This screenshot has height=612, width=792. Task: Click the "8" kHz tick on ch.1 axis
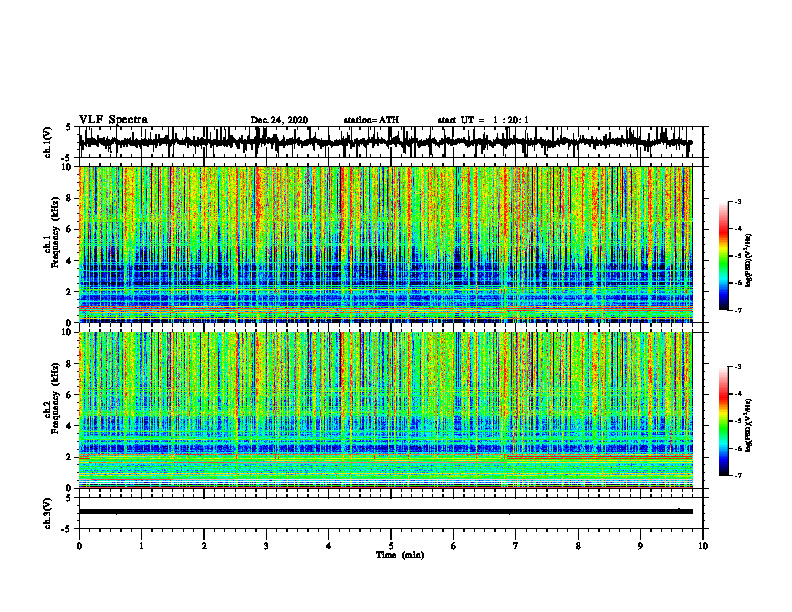click(x=69, y=198)
